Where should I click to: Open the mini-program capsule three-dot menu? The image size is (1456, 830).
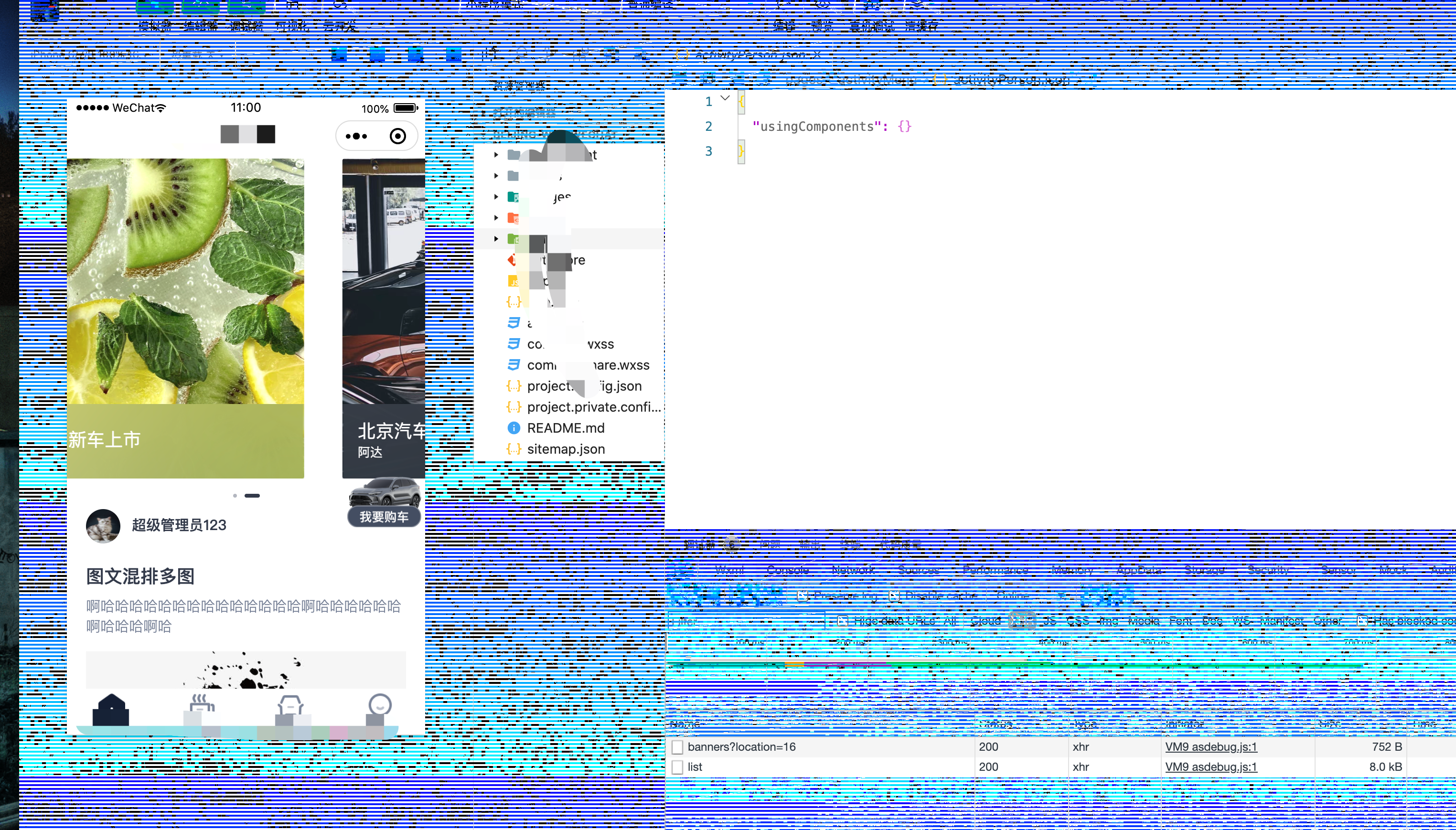point(356,136)
